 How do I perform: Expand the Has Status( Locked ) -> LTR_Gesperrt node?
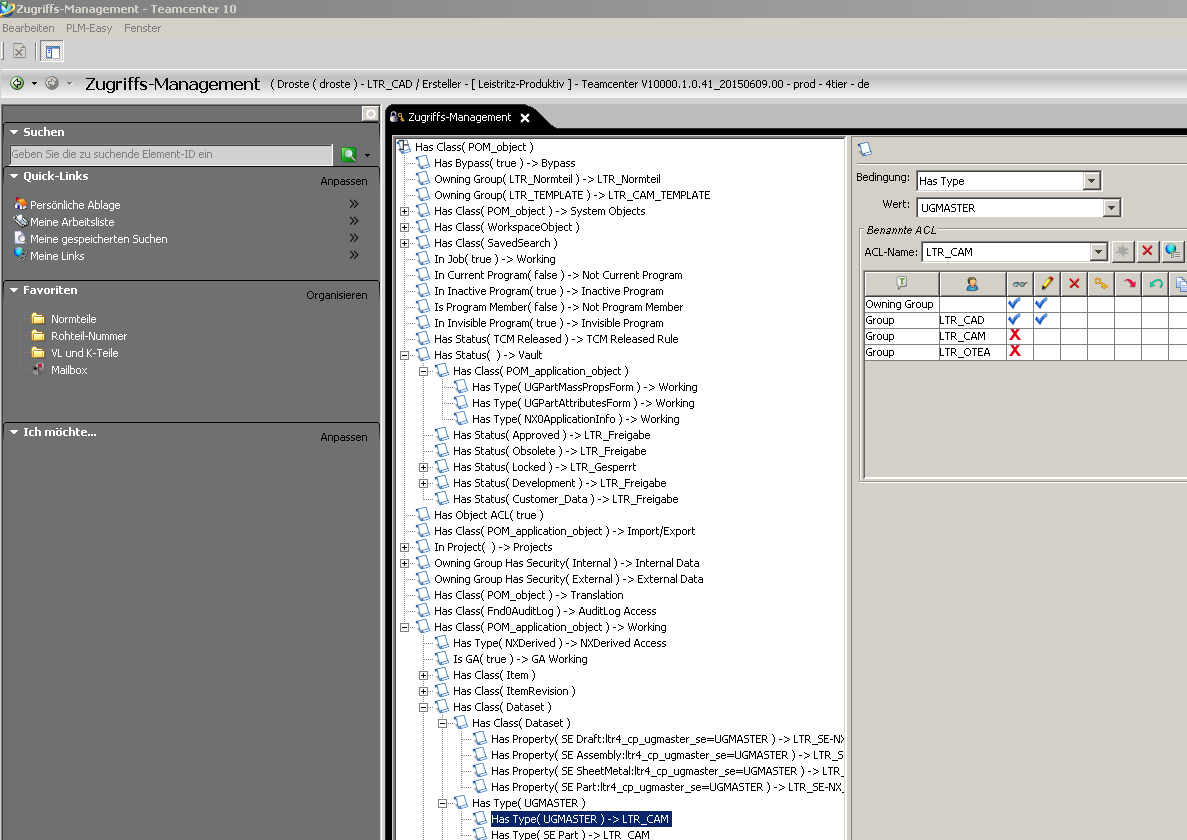click(x=423, y=467)
